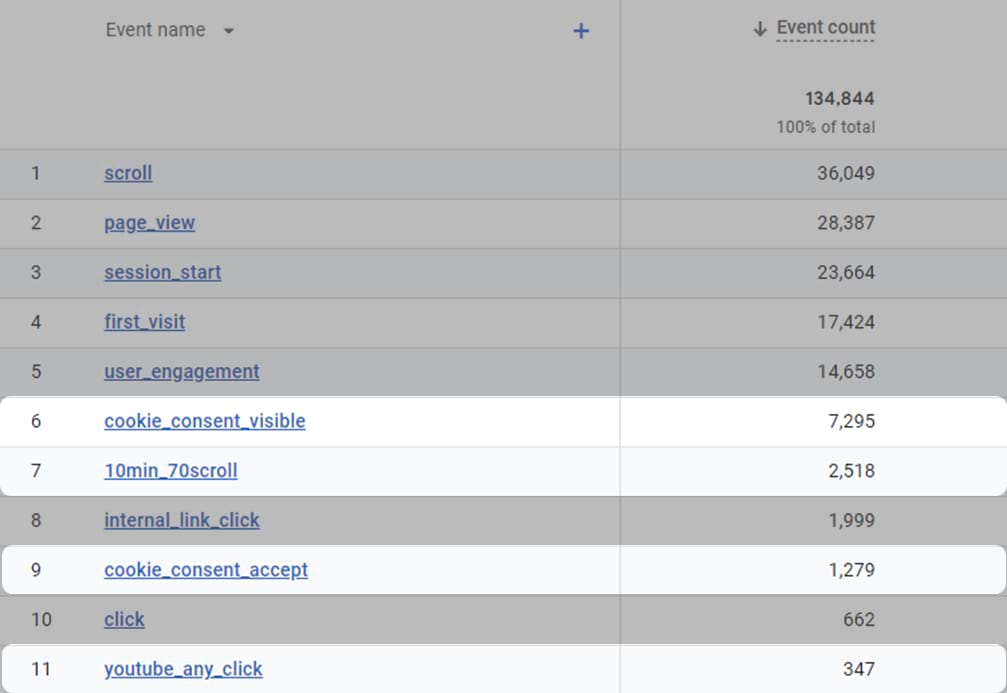Viewport: 1007px width, 693px height.
Task: Click the 7,295 count for cookie_consent_visible
Action: pyautogui.click(x=851, y=421)
